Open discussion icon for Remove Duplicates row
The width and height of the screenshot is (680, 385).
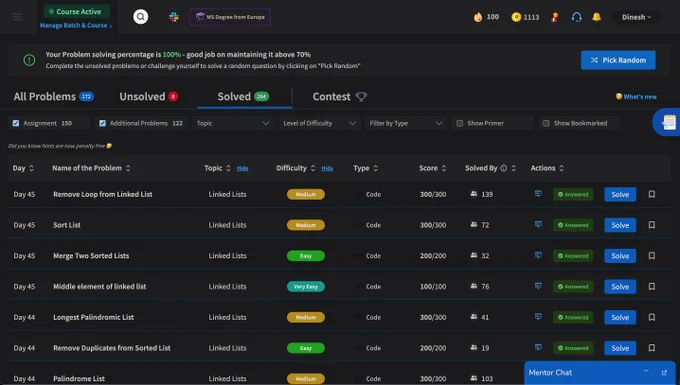(x=538, y=347)
